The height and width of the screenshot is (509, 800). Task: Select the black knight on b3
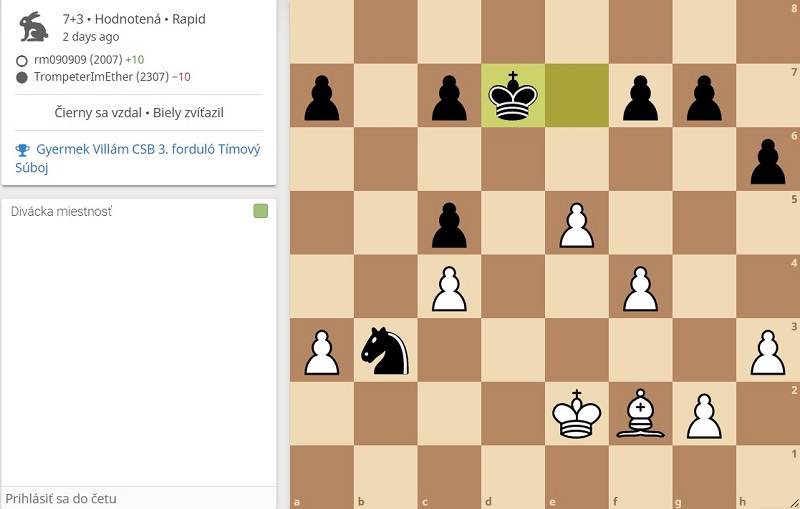tap(385, 350)
